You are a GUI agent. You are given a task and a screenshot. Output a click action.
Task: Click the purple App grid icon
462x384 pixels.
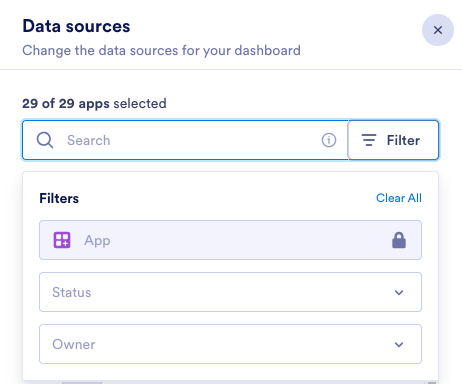click(x=62, y=240)
